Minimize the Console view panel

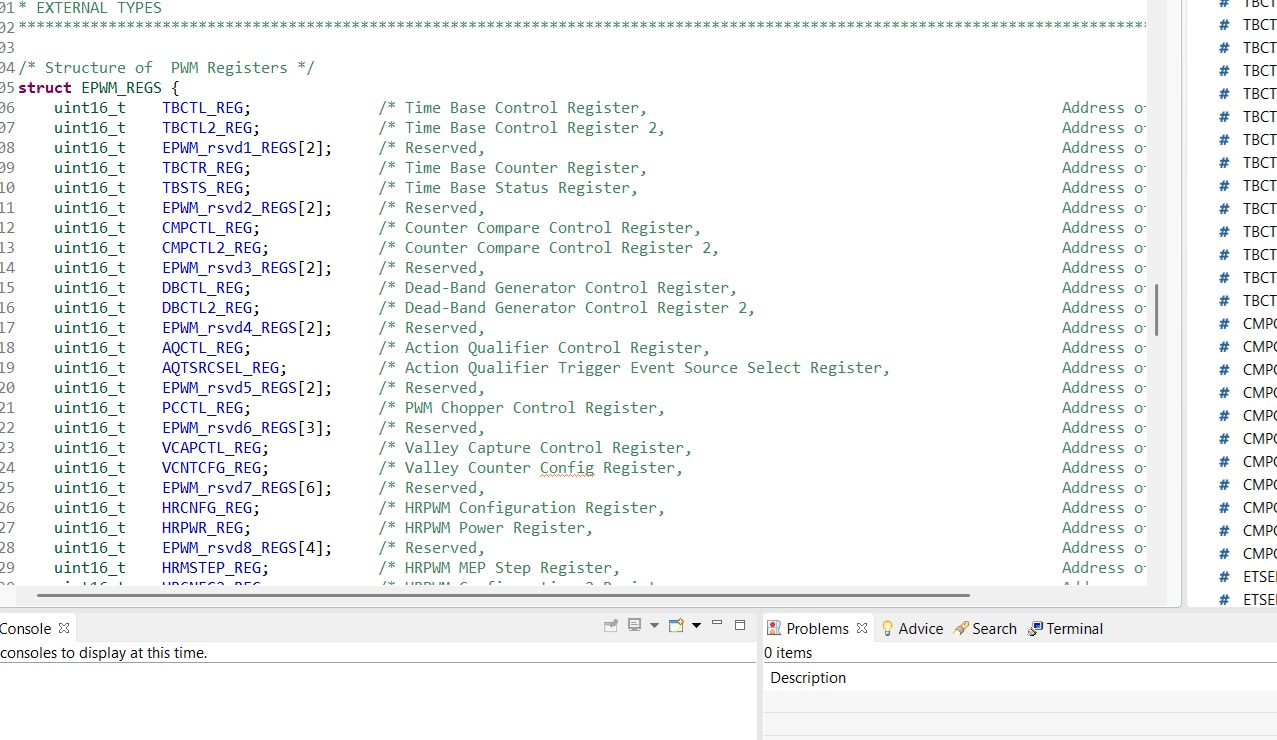(x=717, y=625)
